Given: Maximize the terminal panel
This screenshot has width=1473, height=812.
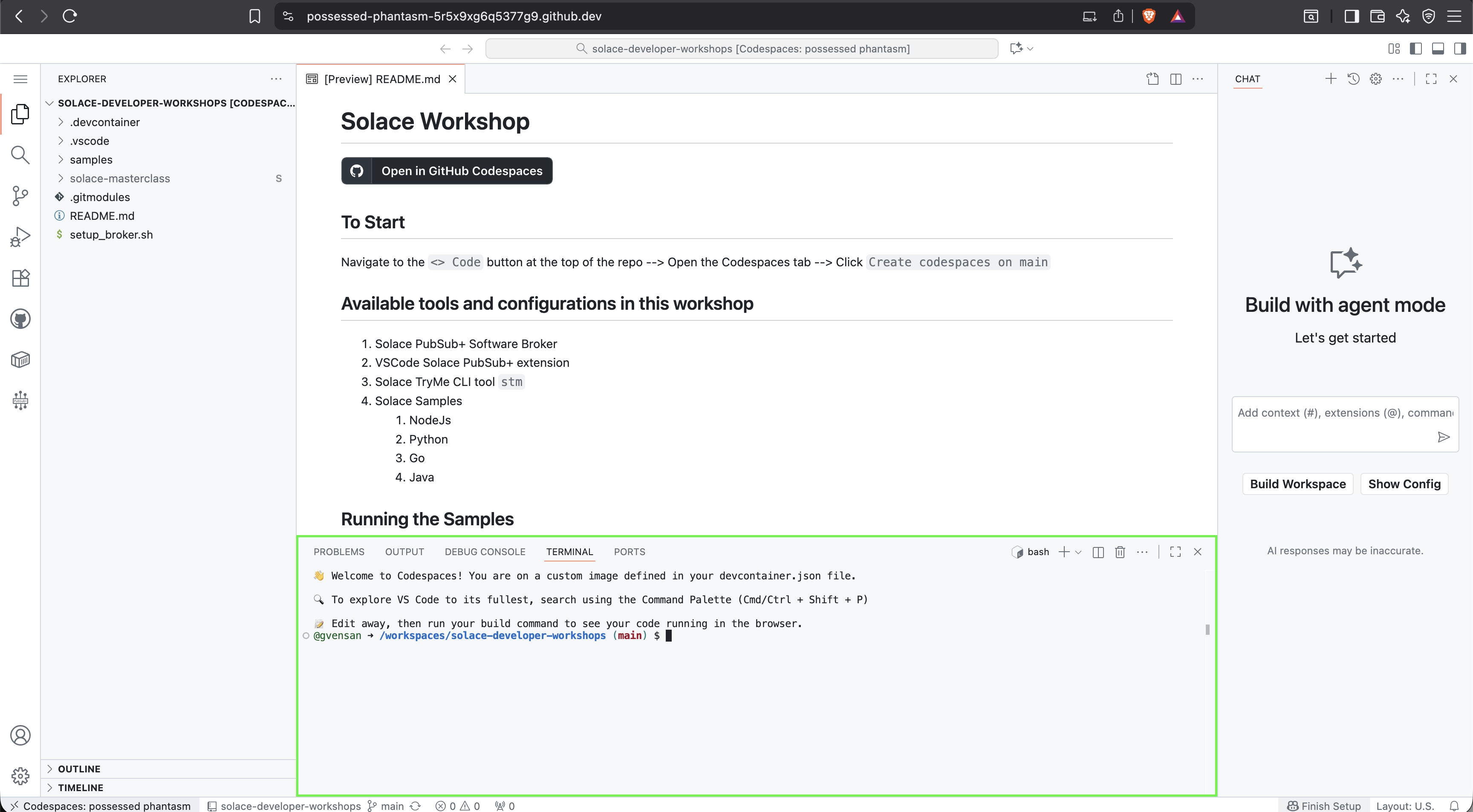Looking at the screenshot, I should tap(1175, 552).
